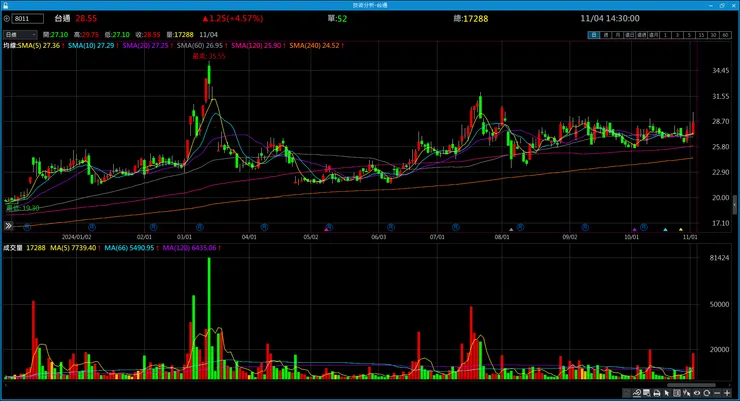The width and height of the screenshot is (740, 401).
Task: Select the 5-minute interval button
Action: 690,35
